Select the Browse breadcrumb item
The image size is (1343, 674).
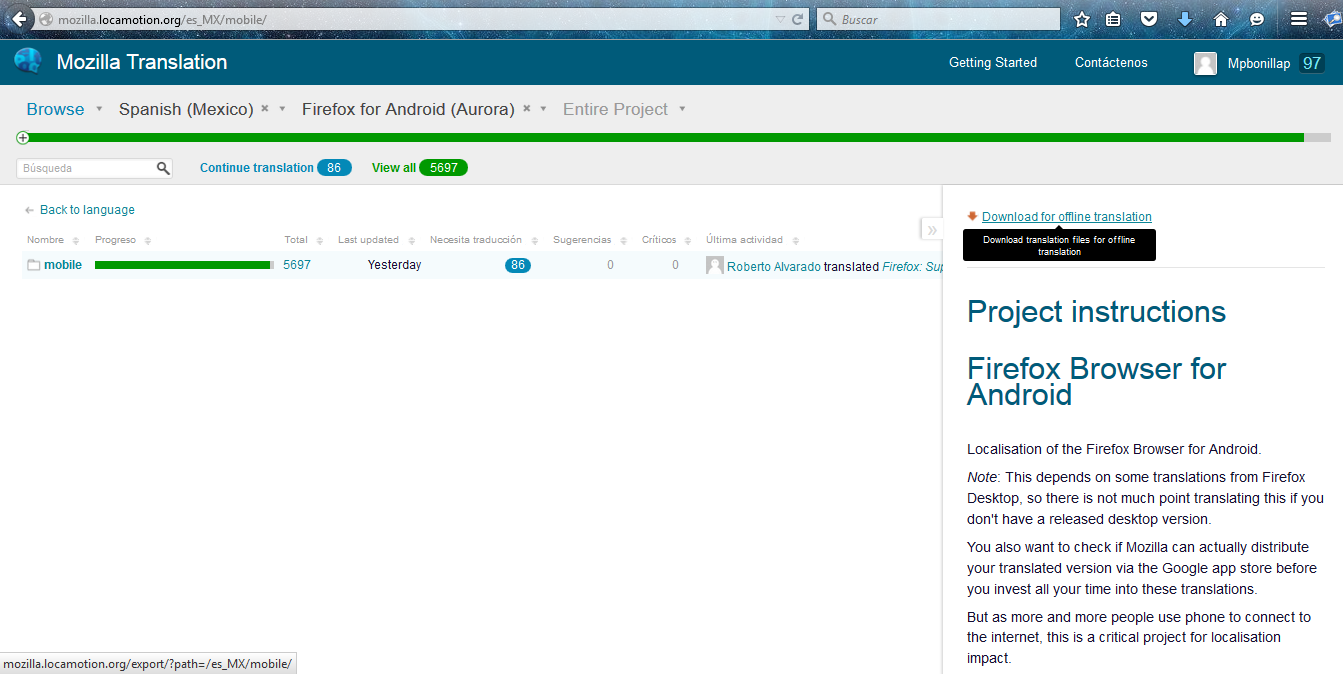click(x=55, y=109)
